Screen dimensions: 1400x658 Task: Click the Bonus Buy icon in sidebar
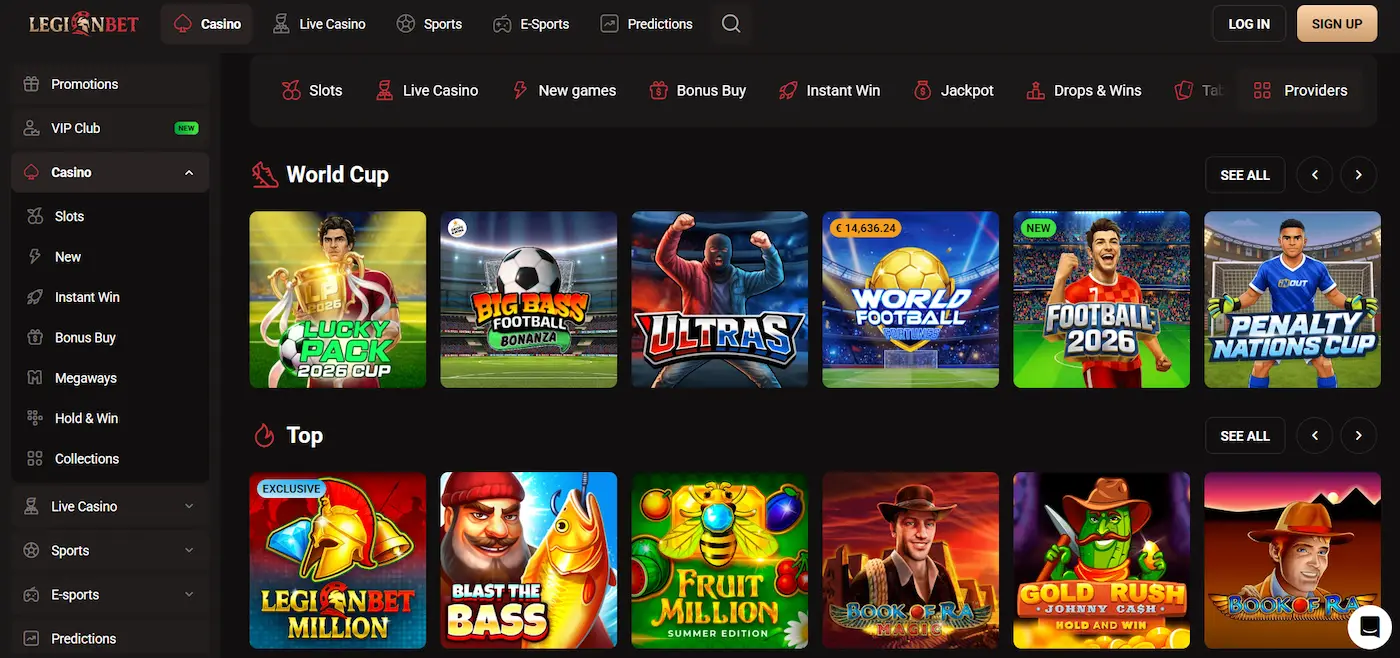(x=35, y=338)
